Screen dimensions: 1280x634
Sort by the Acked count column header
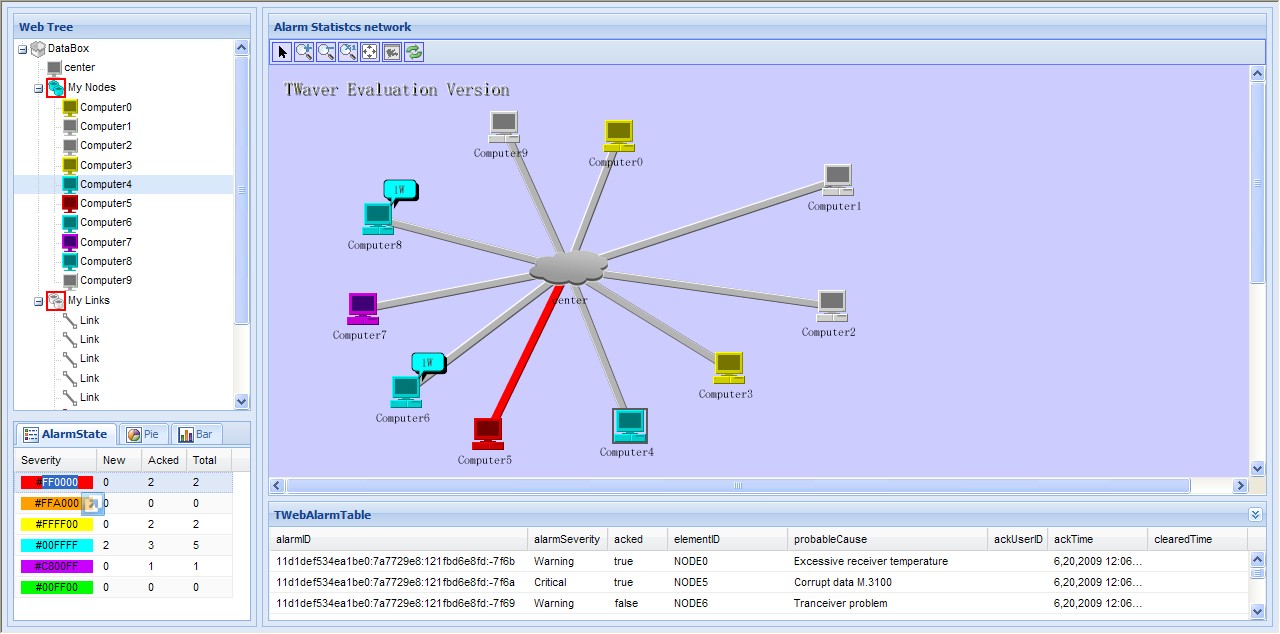click(164, 461)
